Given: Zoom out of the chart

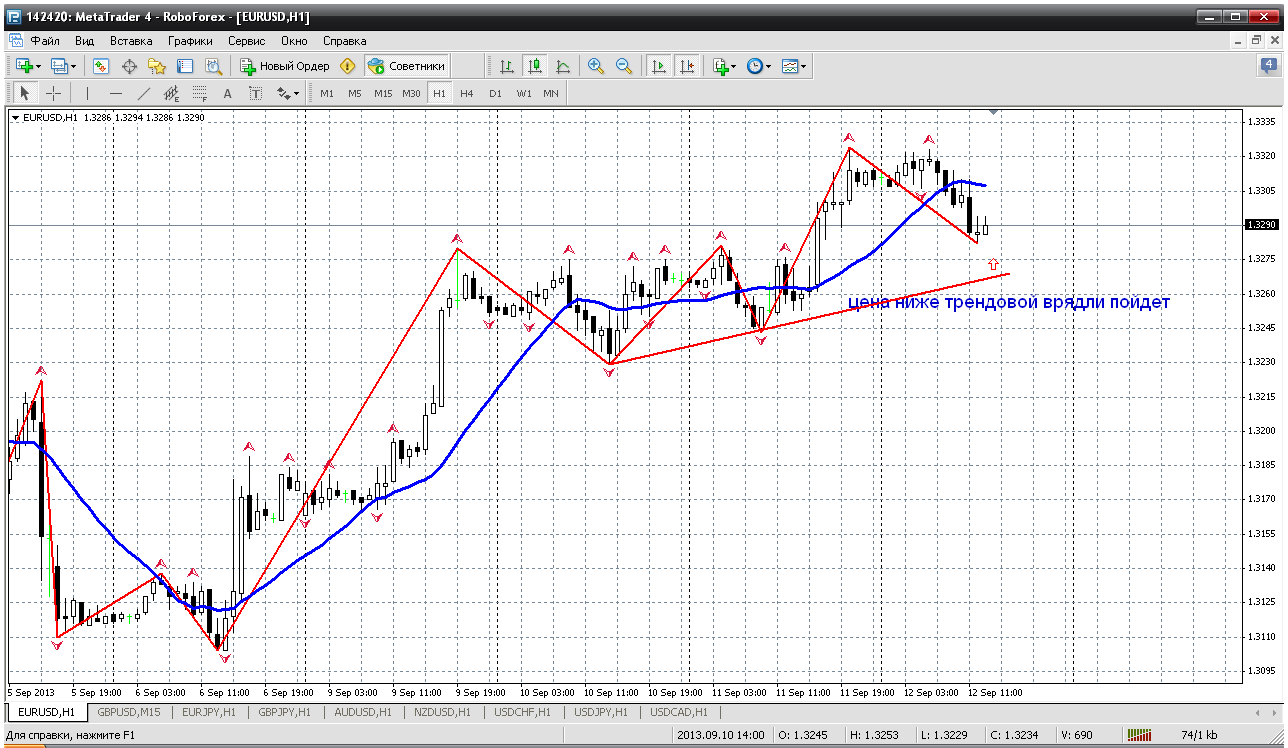Looking at the screenshot, I should click(x=624, y=66).
